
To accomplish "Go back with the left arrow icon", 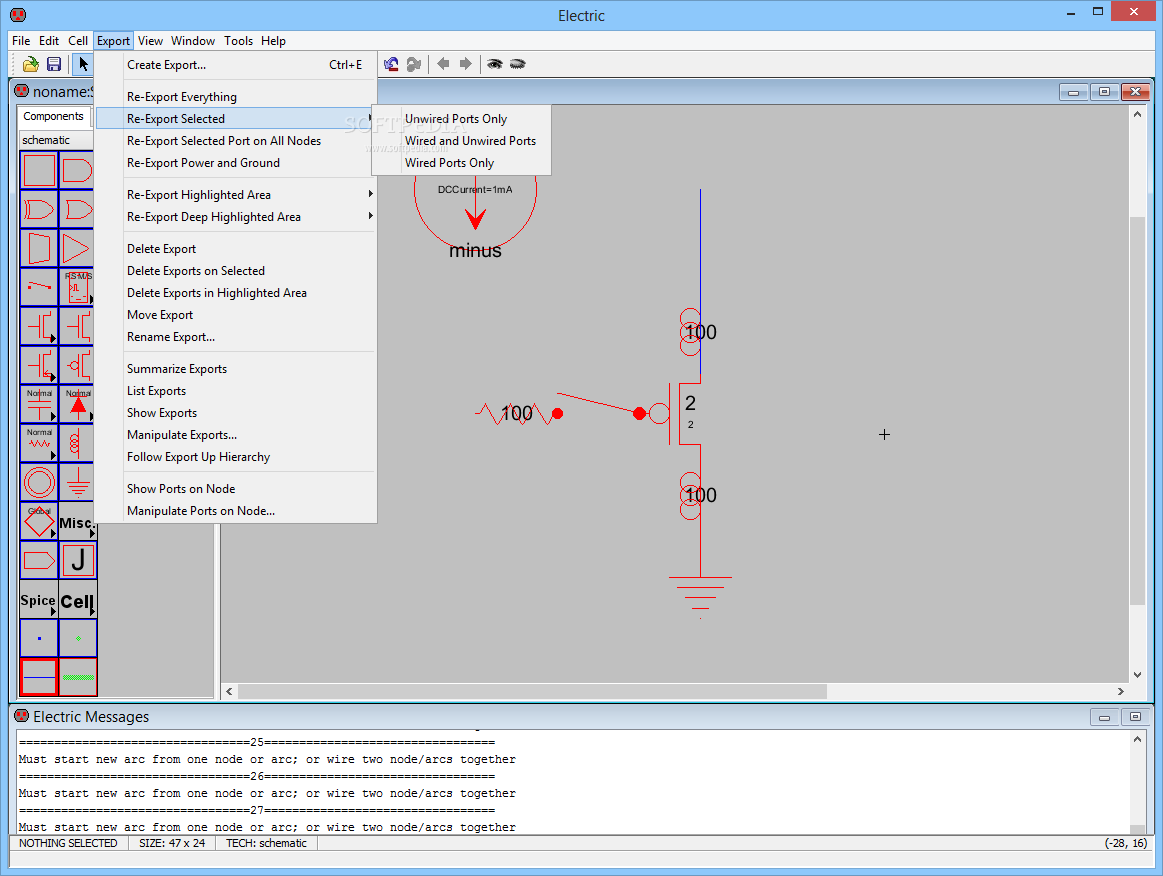I will point(443,64).
